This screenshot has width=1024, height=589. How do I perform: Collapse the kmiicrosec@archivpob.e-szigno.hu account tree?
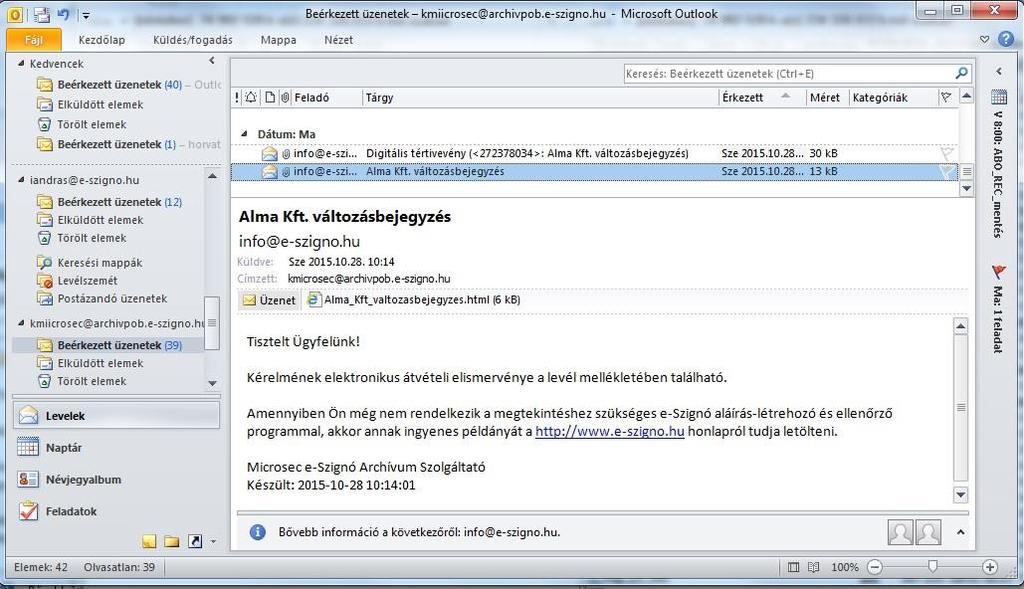pyautogui.click(x=21, y=323)
